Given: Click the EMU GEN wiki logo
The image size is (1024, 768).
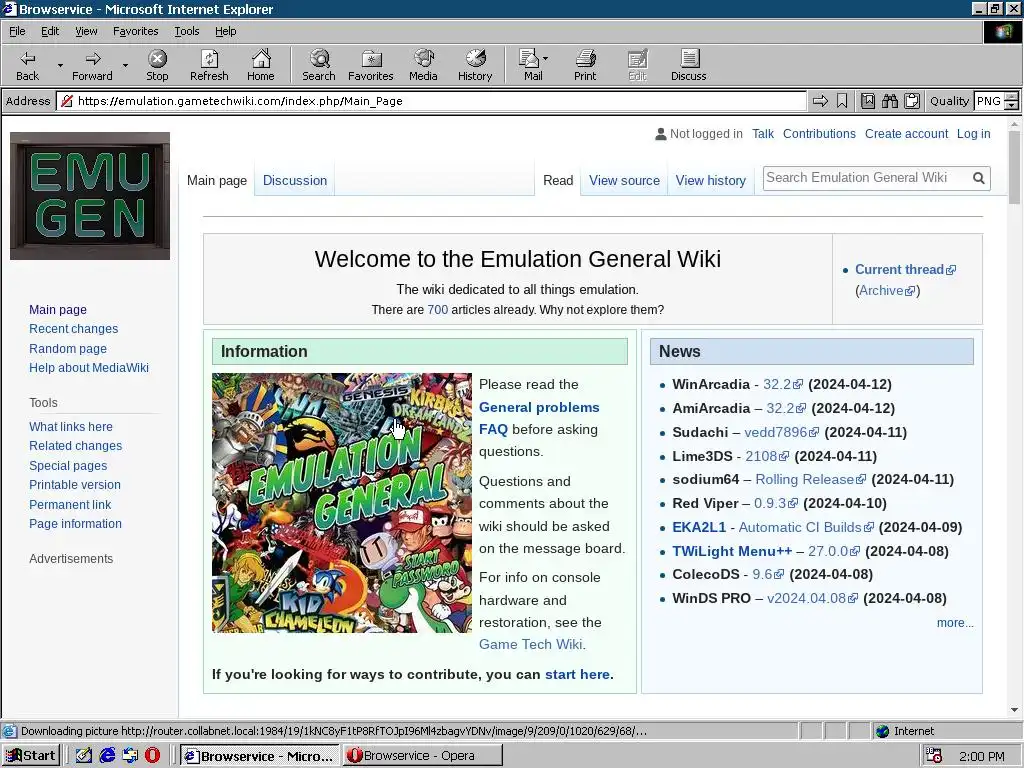Looking at the screenshot, I should [90, 196].
